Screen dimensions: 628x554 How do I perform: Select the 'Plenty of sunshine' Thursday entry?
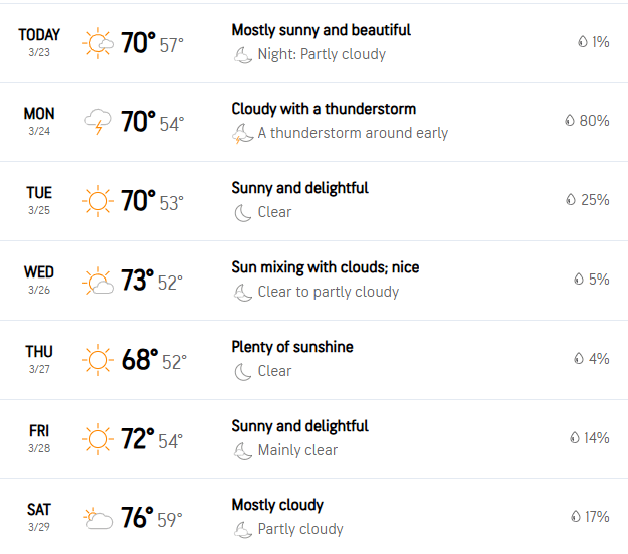(292, 347)
